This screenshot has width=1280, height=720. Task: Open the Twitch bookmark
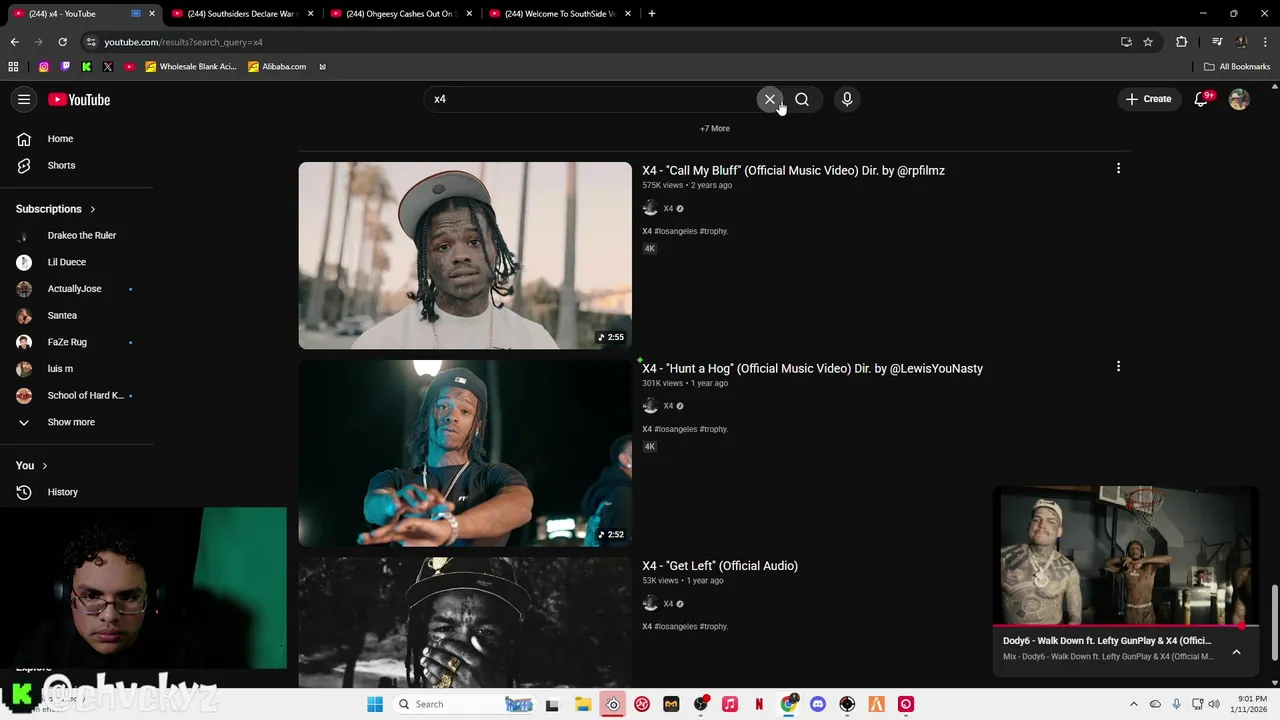click(65, 67)
